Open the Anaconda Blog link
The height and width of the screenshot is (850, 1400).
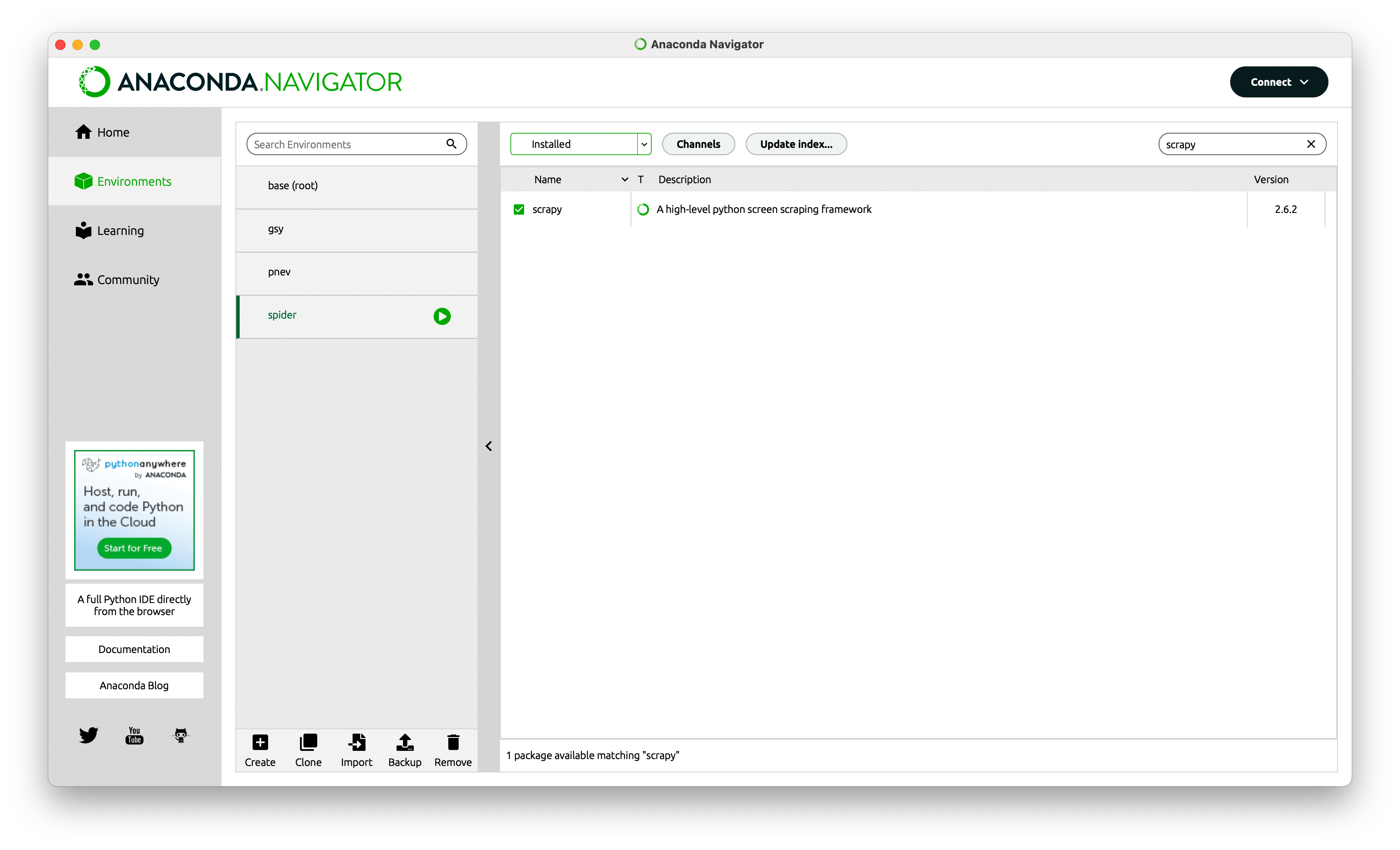point(134,685)
